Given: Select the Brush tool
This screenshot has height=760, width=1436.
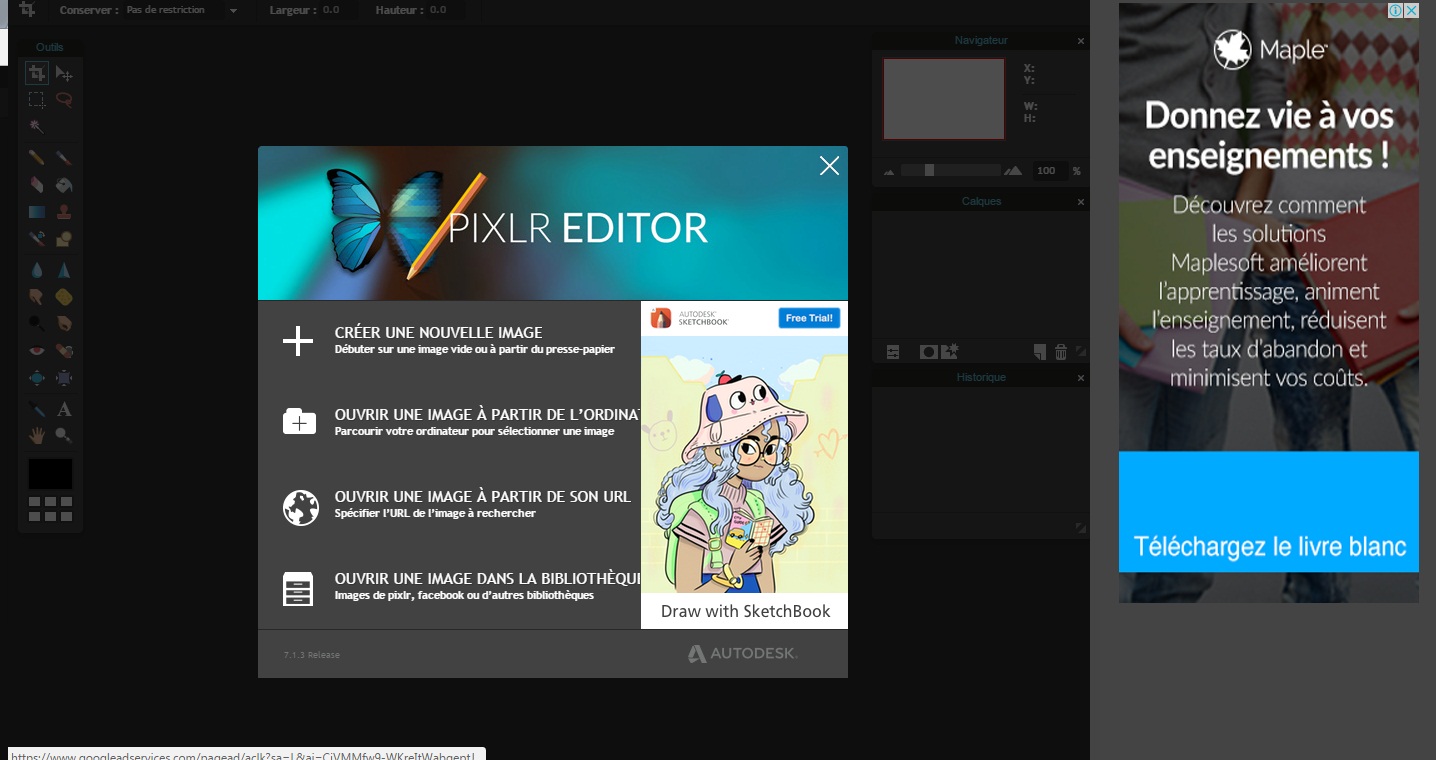Looking at the screenshot, I should point(64,158).
